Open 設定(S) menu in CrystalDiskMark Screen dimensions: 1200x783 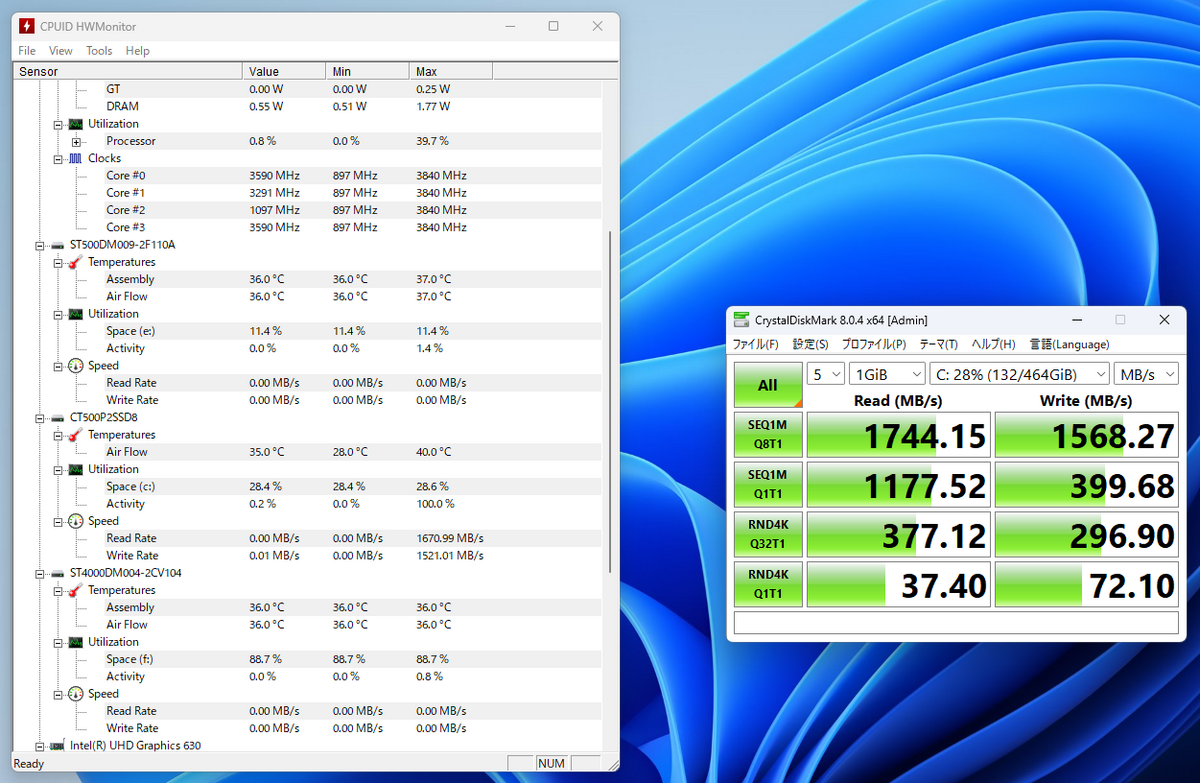point(811,344)
